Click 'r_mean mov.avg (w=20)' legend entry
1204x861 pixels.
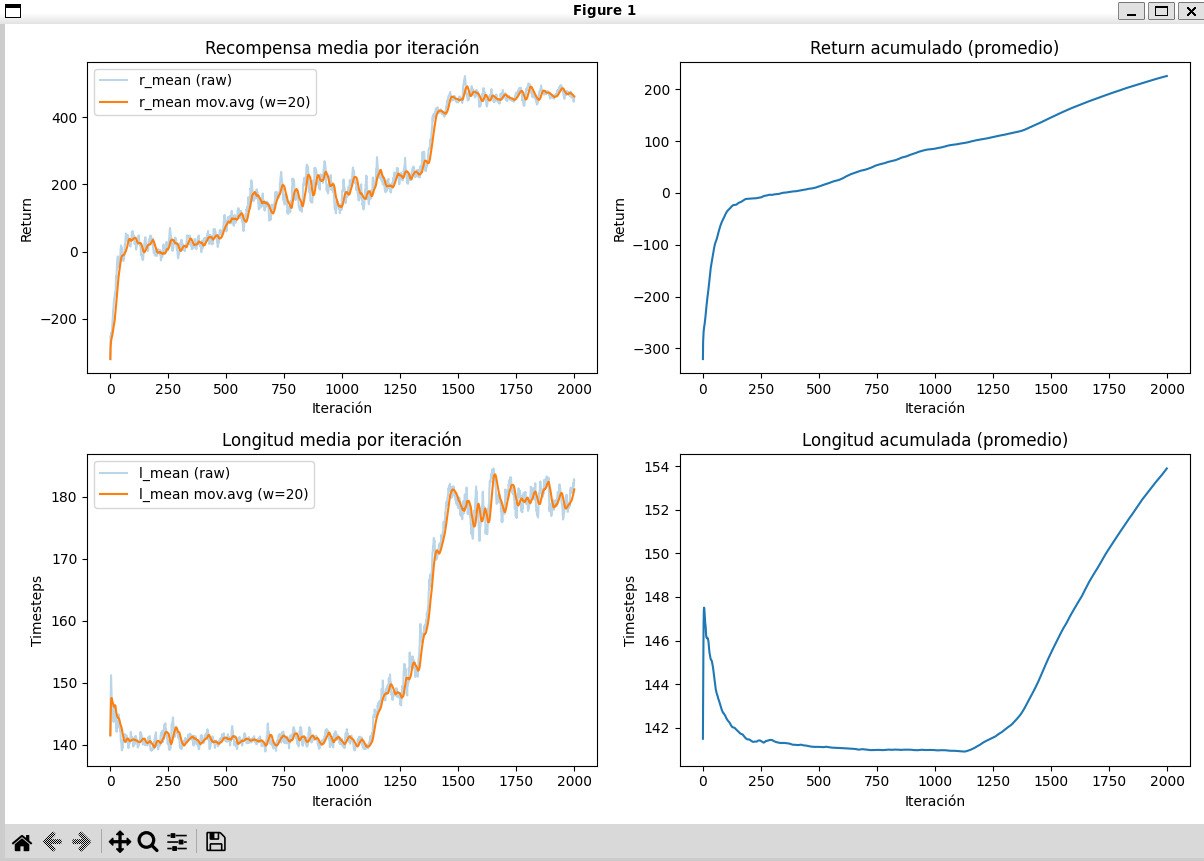click(204, 100)
